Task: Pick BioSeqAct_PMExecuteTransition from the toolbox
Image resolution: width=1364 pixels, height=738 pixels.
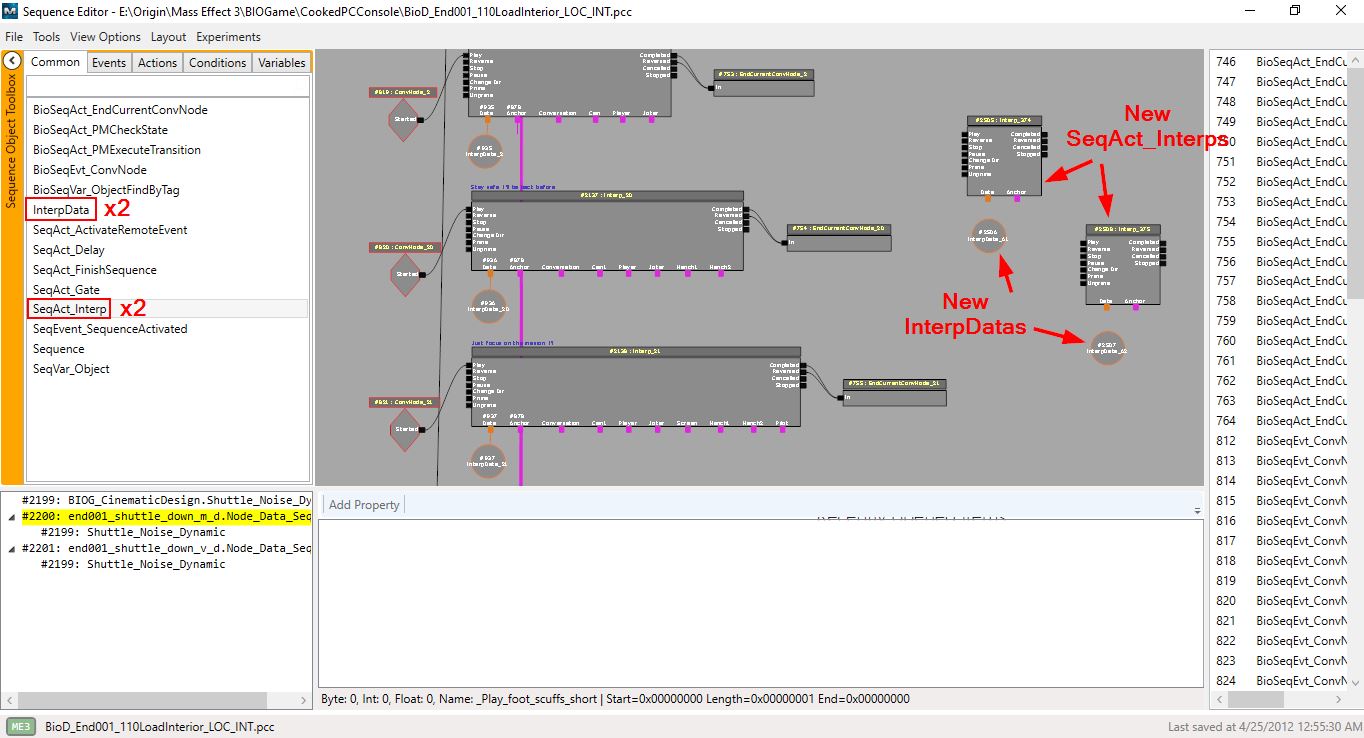Action: click(x=116, y=150)
